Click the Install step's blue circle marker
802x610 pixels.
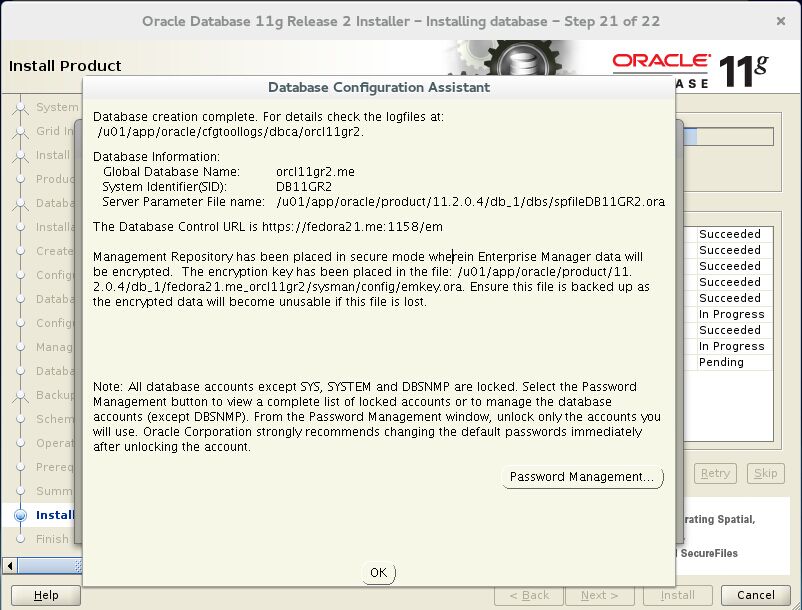[20, 515]
